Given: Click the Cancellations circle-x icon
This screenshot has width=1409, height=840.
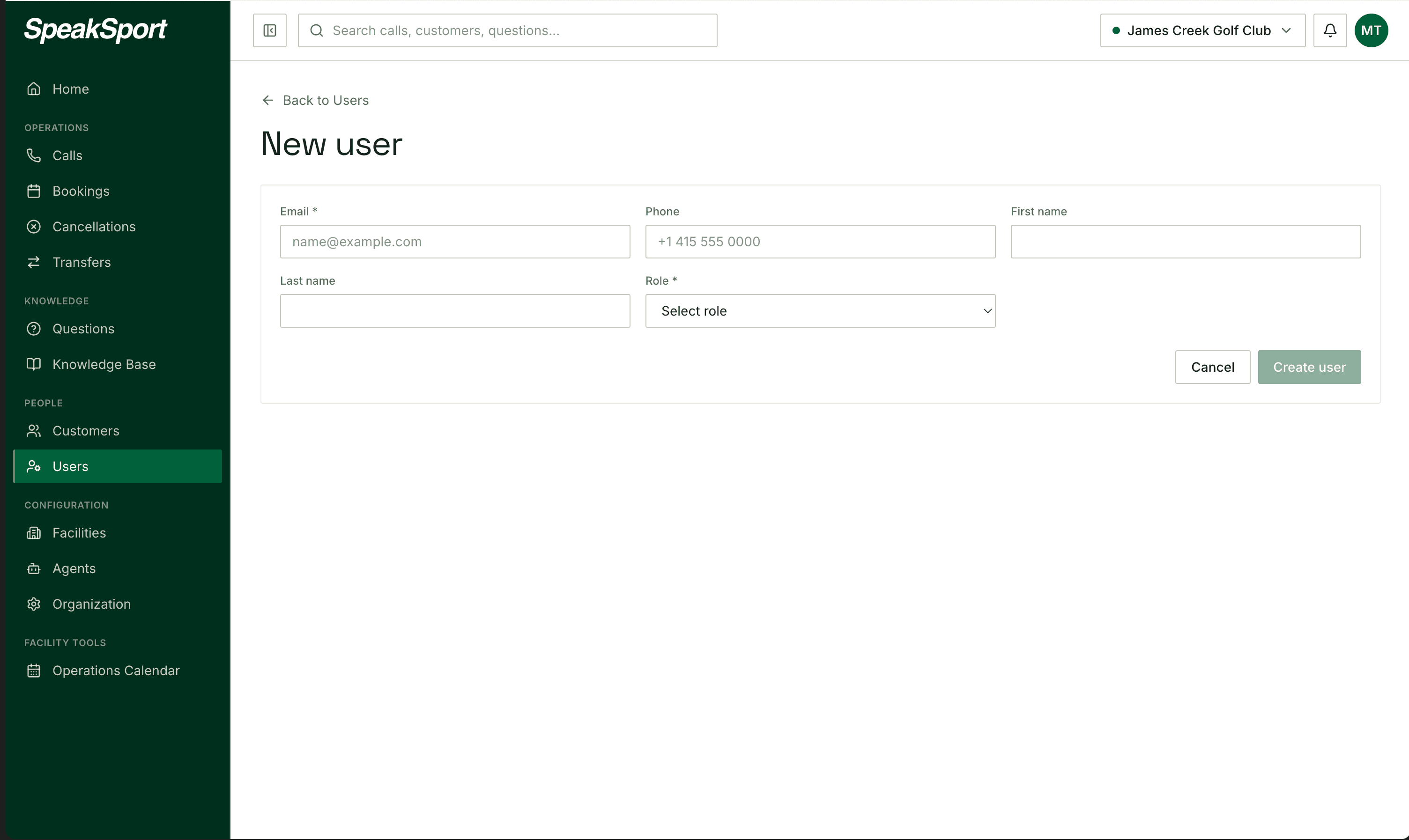Looking at the screenshot, I should pos(34,227).
